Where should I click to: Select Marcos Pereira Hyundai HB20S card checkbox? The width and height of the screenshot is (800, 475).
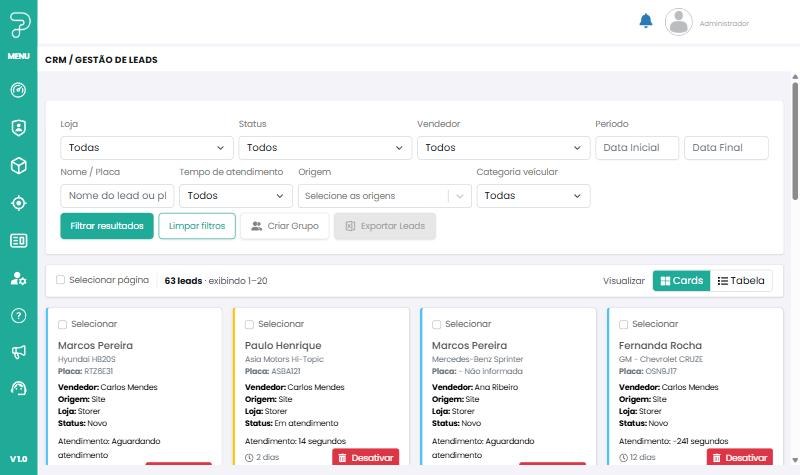[x=62, y=324]
